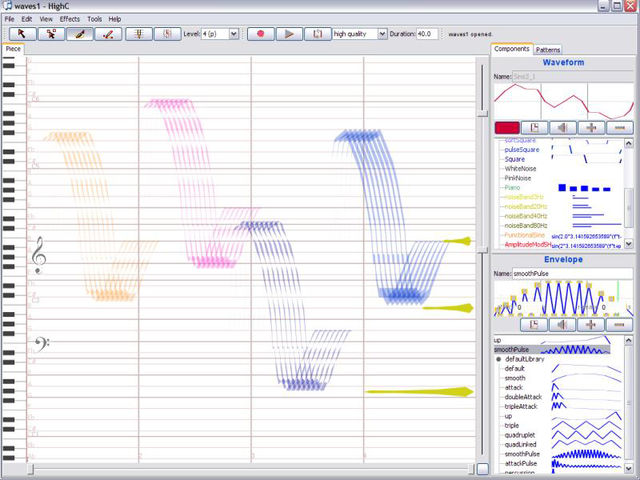Click the waveform list scroll-down arrow
Viewport: 640px width, 480px height.
point(629,244)
